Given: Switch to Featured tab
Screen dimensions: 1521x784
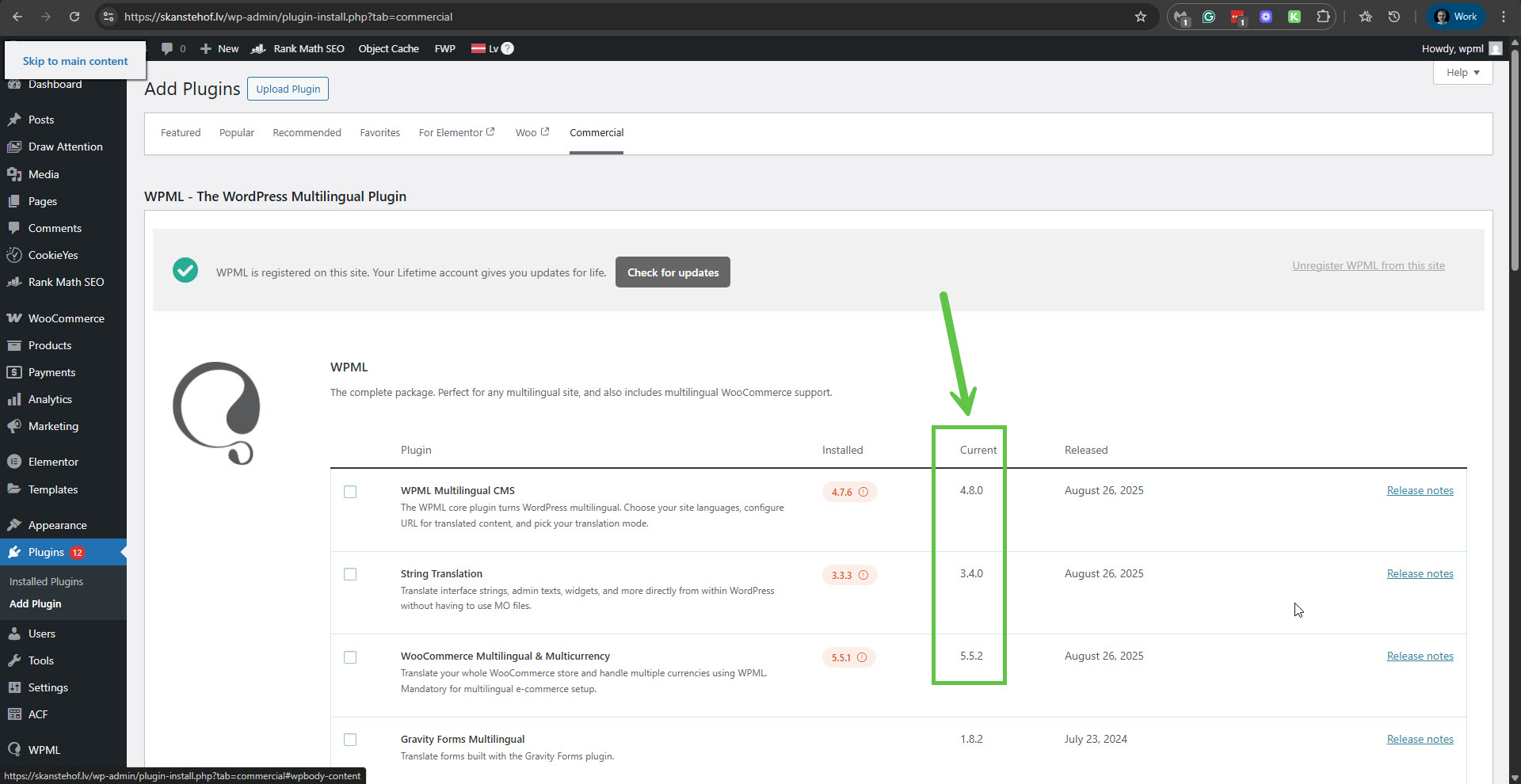Looking at the screenshot, I should (181, 132).
